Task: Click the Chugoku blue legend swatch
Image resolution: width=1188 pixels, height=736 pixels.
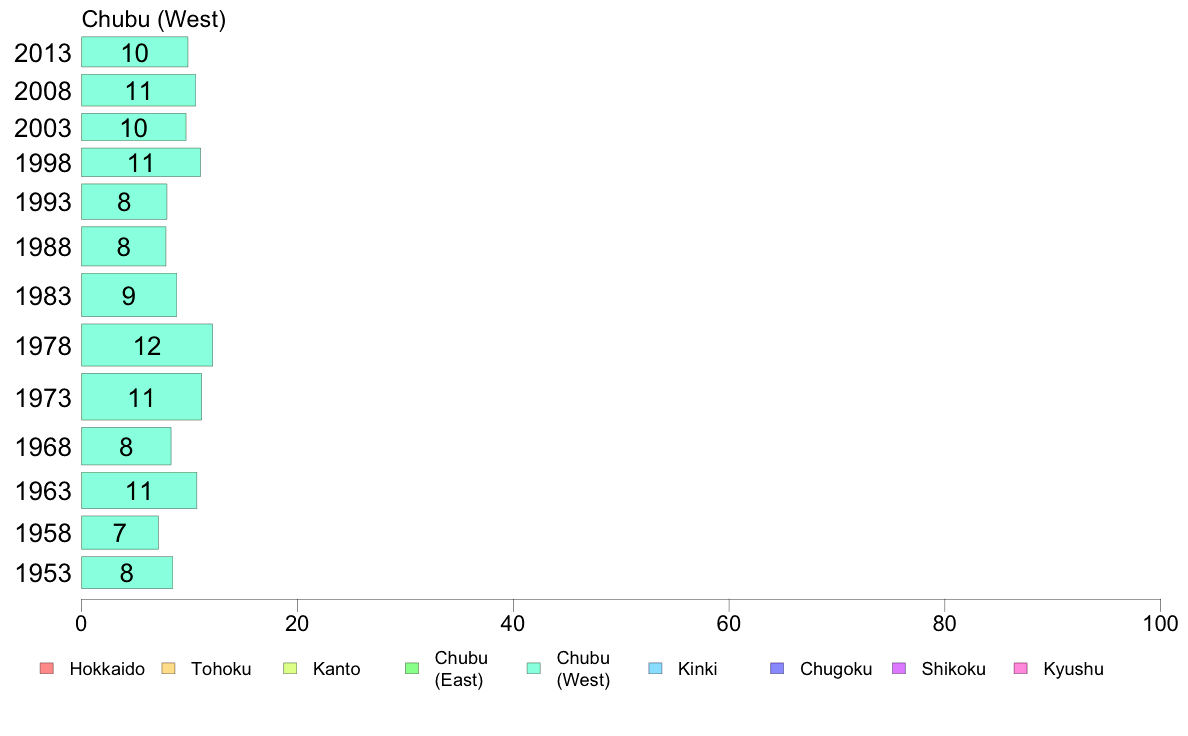Action: point(777,669)
